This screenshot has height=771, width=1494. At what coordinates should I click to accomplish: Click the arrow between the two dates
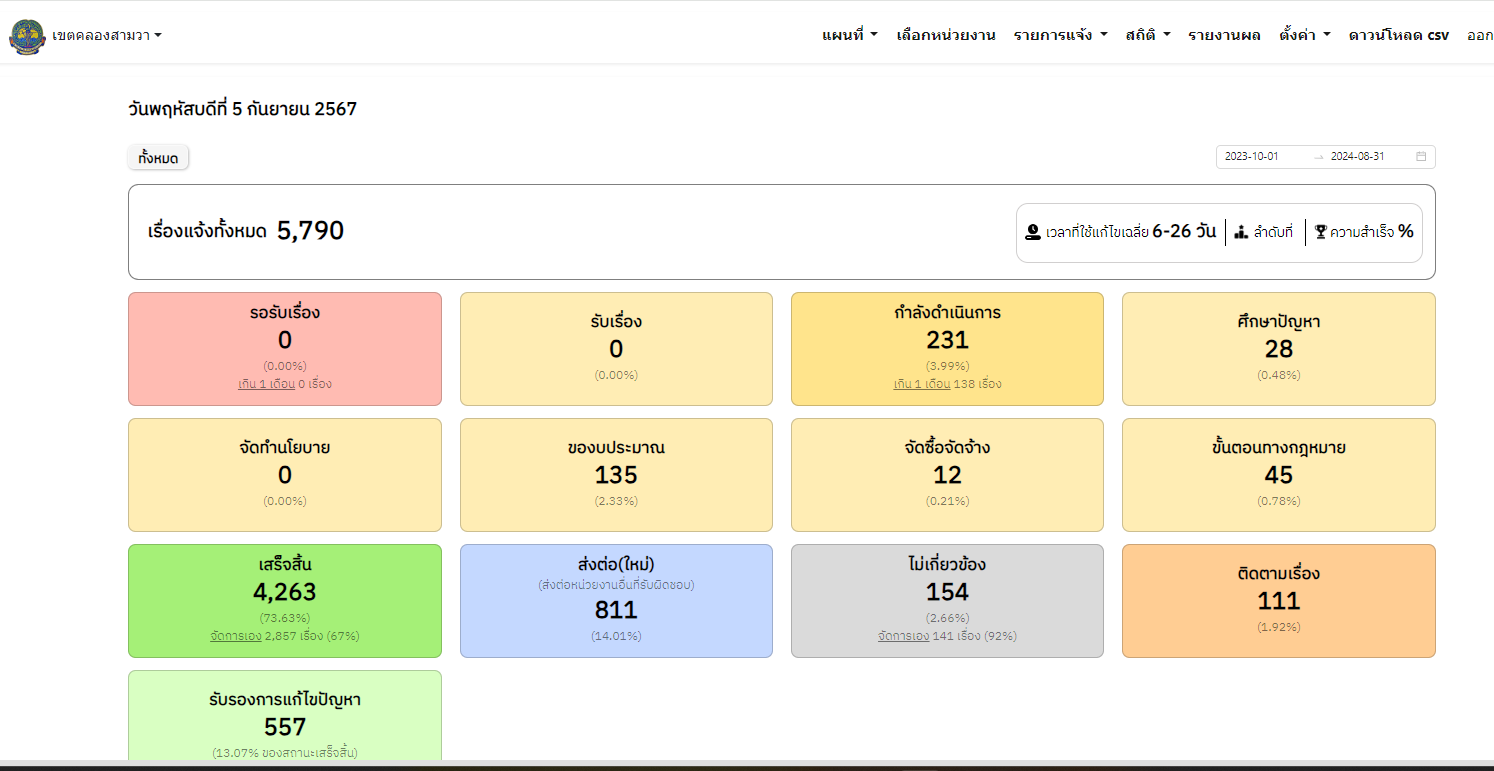pos(1318,157)
